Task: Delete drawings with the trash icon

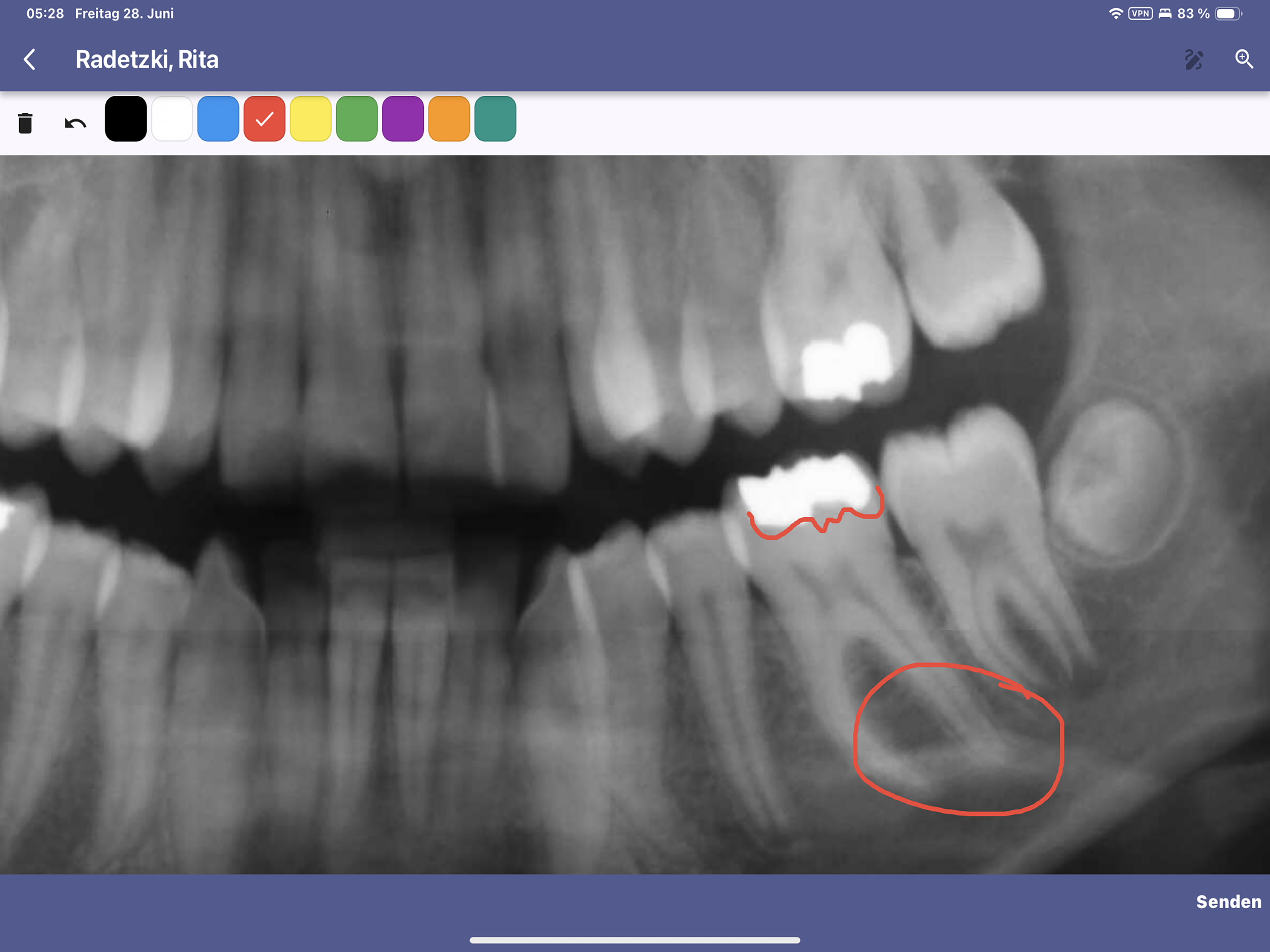Action: click(x=25, y=123)
